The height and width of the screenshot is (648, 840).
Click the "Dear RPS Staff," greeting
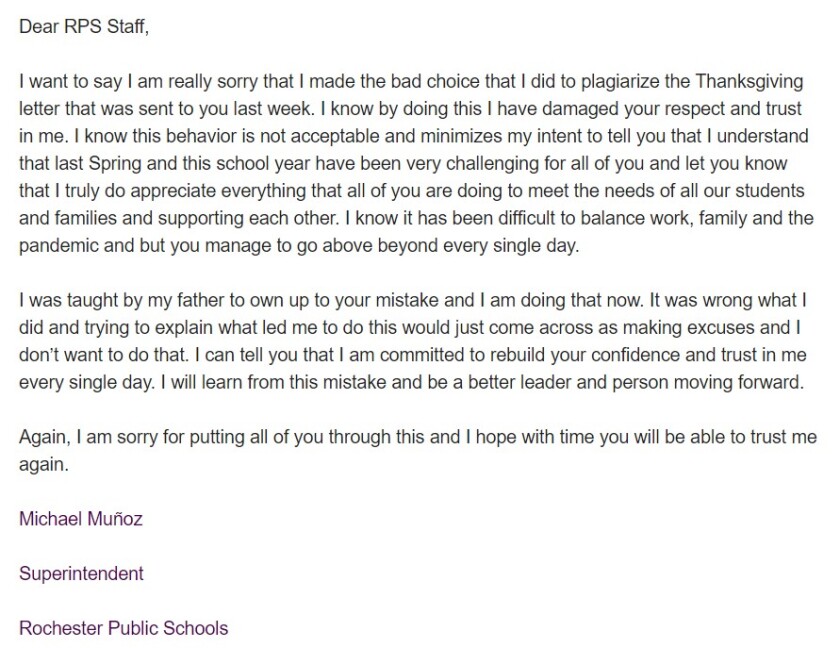pos(83,27)
